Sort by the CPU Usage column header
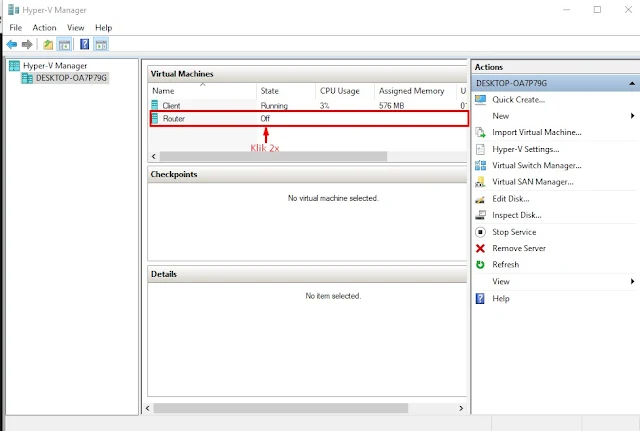This screenshot has width=640, height=431. click(x=344, y=91)
